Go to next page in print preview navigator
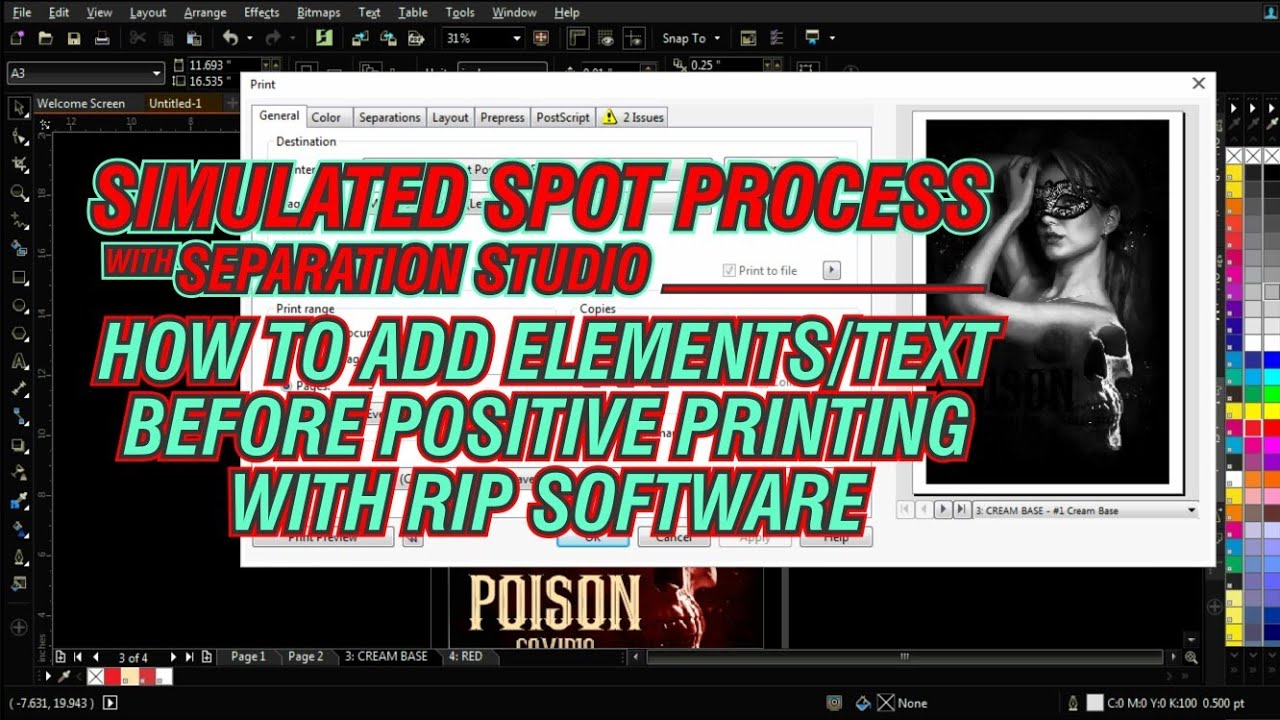Viewport: 1280px width, 720px height. (942, 510)
